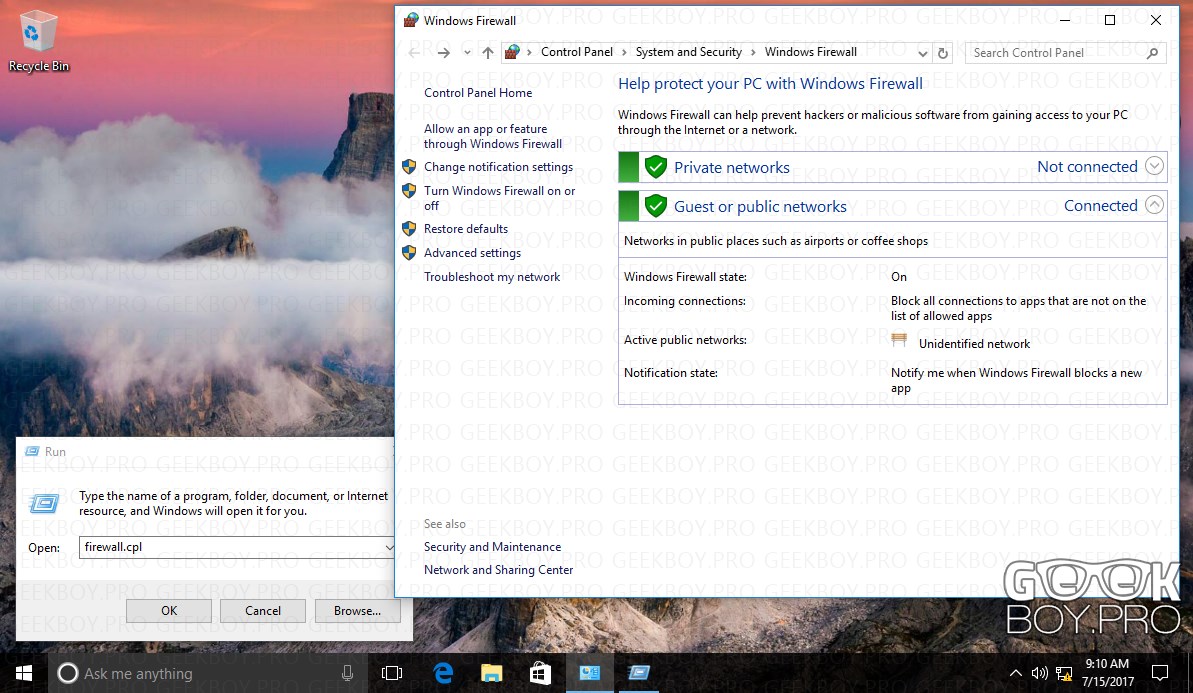Open Security and Maintenance link
The image size is (1193, 693).
click(492, 547)
